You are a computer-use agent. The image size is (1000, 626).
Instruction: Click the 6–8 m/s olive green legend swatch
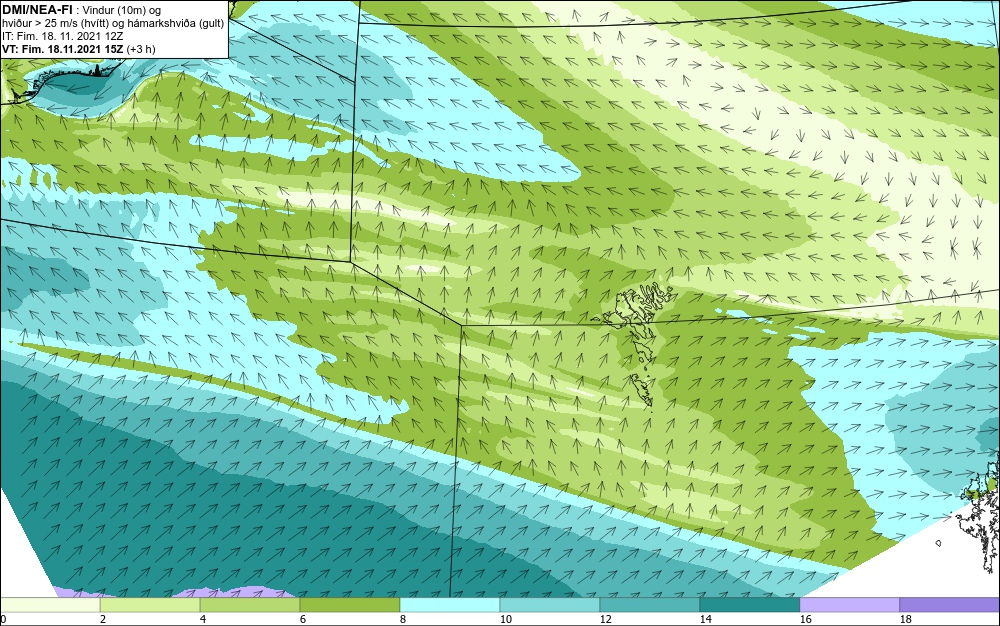(350, 604)
